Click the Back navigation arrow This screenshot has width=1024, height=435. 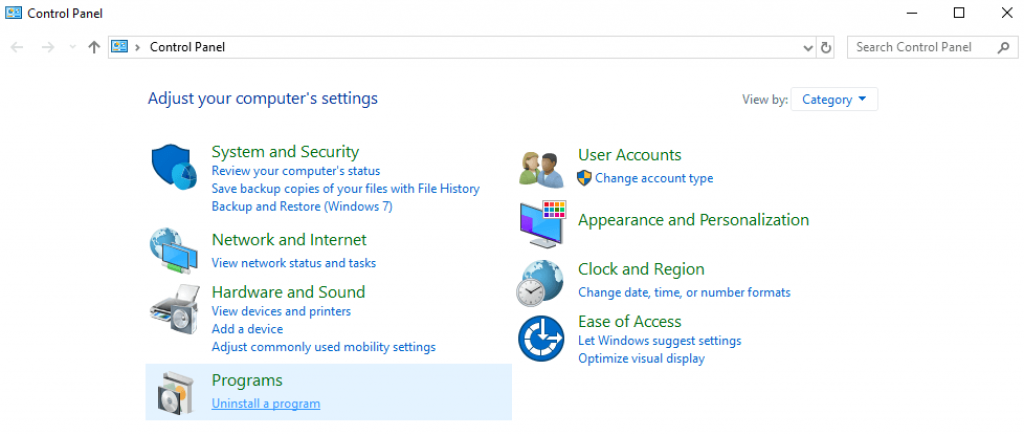click(x=17, y=47)
